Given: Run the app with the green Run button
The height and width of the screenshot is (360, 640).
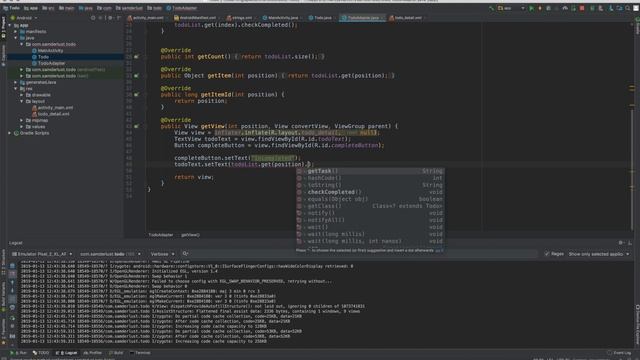Looking at the screenshot, I should point(531,8).
